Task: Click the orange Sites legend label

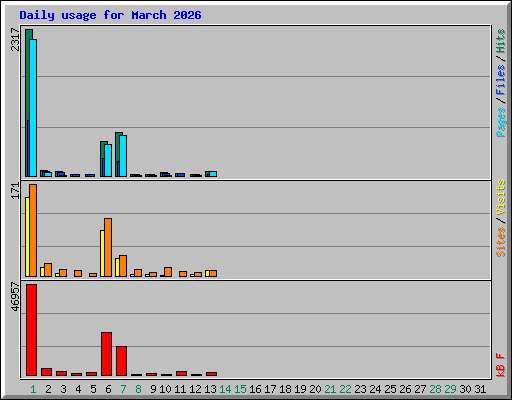Action: (501, 242)
